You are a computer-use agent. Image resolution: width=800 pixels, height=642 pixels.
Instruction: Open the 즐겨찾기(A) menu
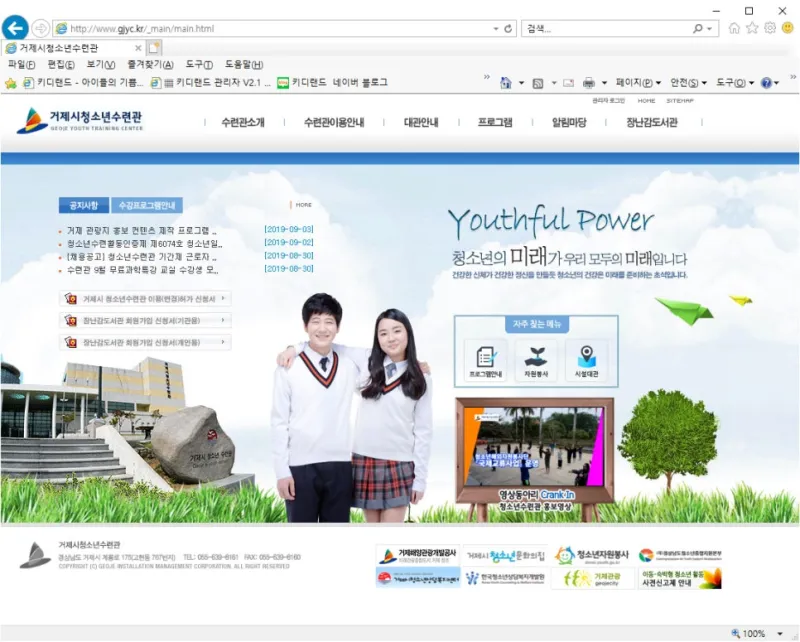pyautogui.click(x=151, y=65)
